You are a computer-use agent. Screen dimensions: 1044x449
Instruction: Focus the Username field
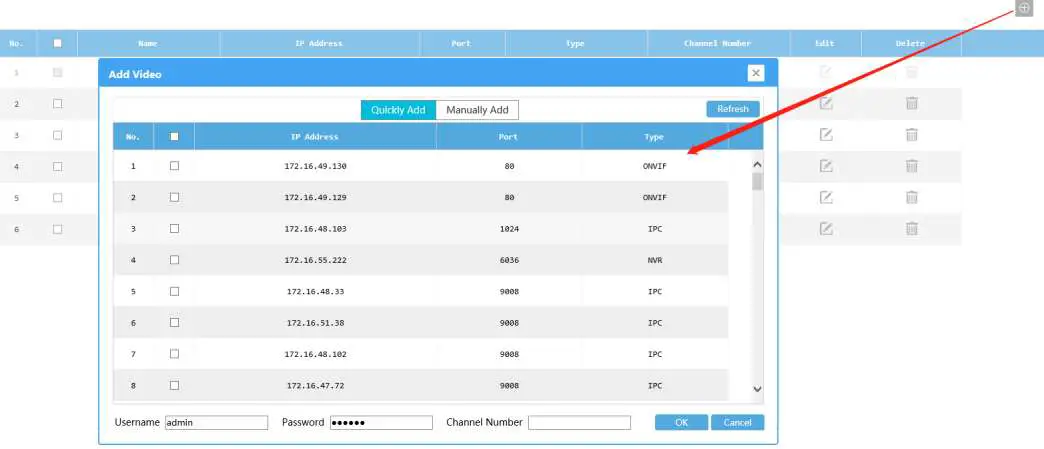216,422
